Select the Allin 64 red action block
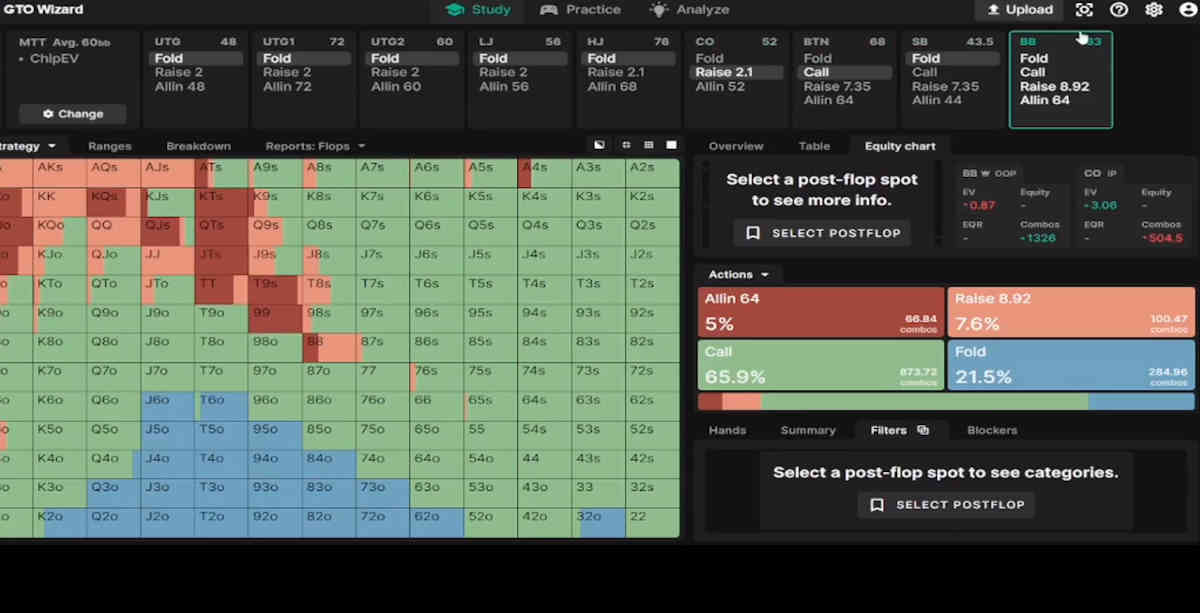Image resolution: width=1200 pixels, height=613 pixels. point(821,312)
